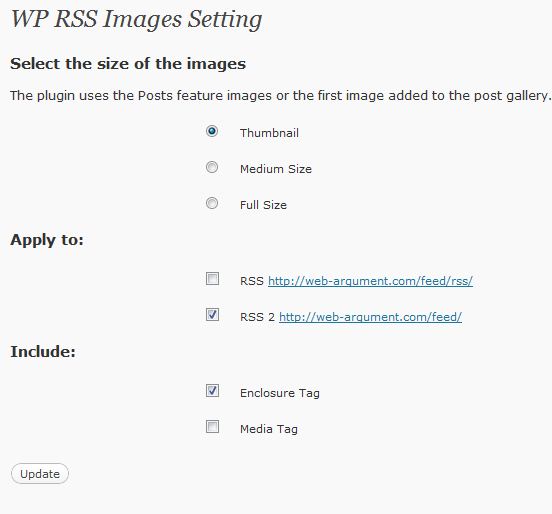Screen dimensions: 552x514
Task: Click the Medium Size label text
Action: point(276,169)
